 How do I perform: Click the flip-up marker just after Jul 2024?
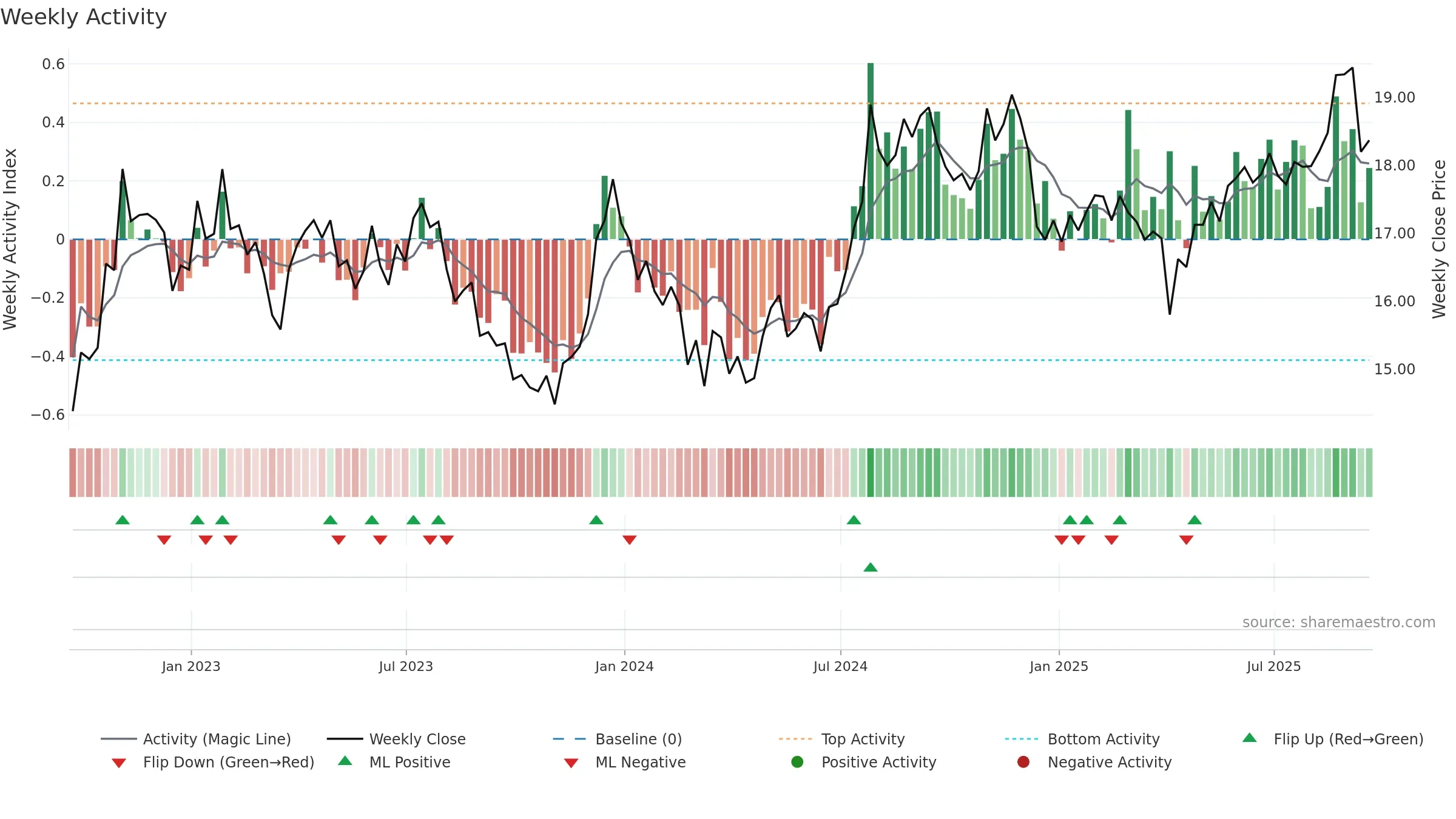(x=854, y=520)
